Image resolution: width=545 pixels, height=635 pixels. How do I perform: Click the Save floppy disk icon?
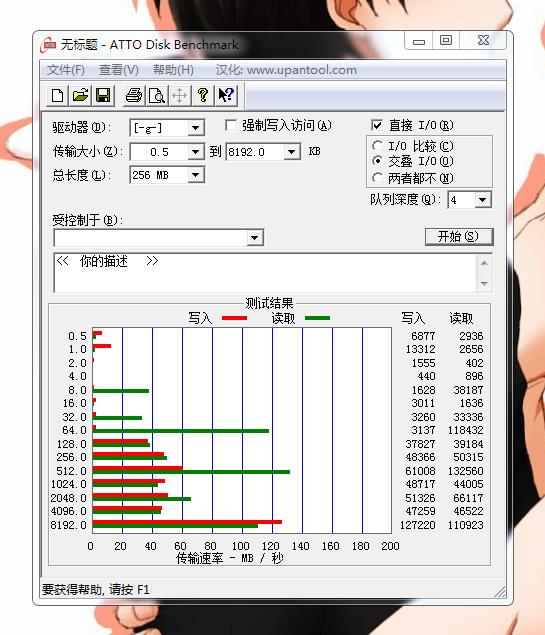[x=103, y=96]
